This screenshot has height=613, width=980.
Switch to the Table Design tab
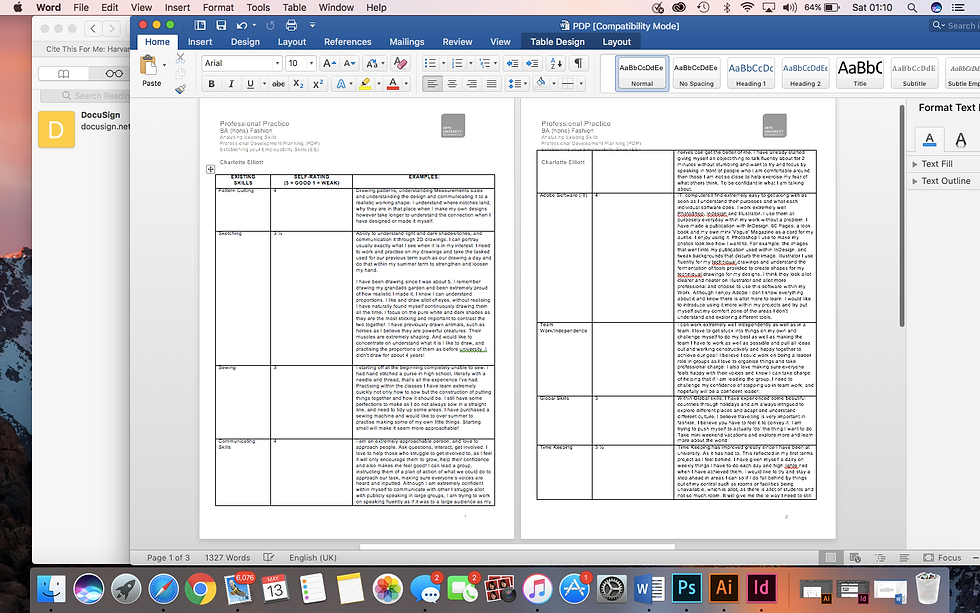tap(558, 42)
